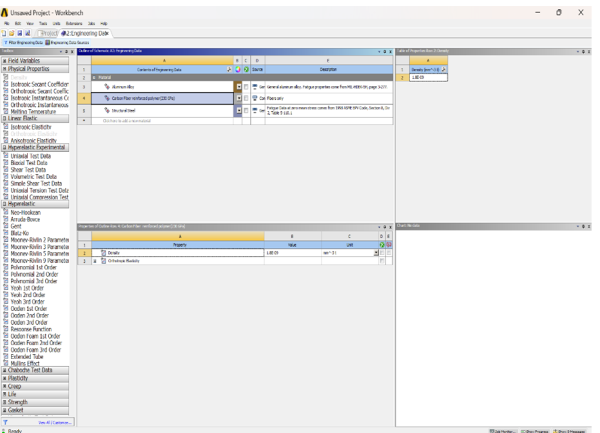Click Aluminum Alloy source library icon

tap(255, 87)
